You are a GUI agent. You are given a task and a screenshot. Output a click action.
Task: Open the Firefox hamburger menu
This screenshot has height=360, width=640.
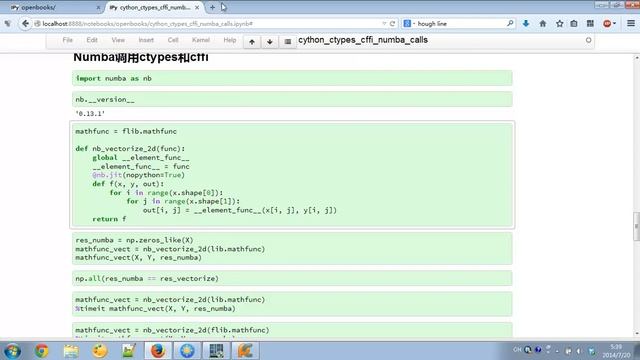click(x=631, y=24)
